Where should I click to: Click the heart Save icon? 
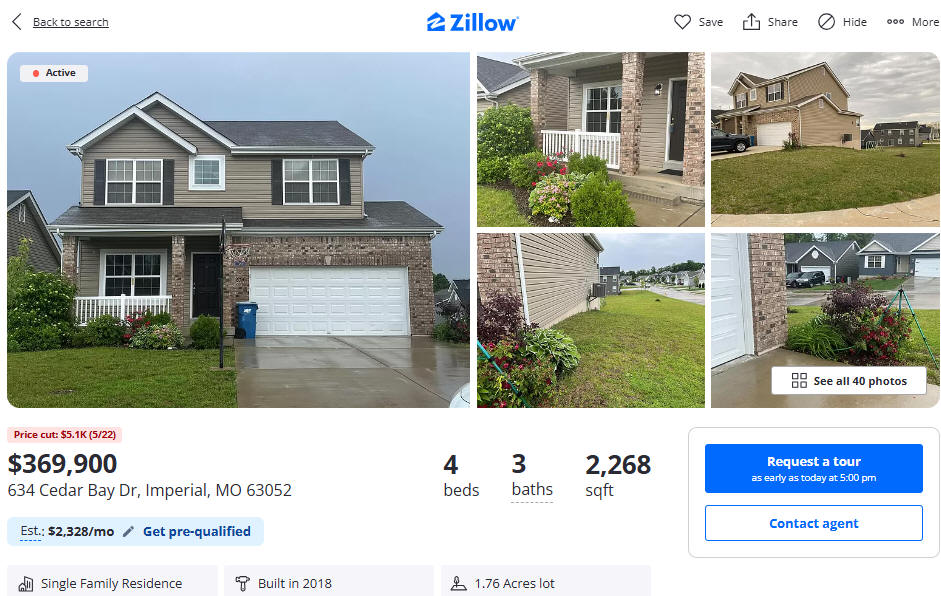(x=682, y=22)
